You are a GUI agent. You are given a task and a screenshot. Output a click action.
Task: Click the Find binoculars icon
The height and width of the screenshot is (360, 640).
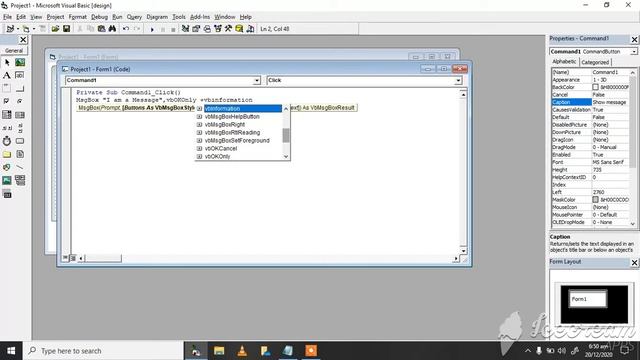click(112, 29)
